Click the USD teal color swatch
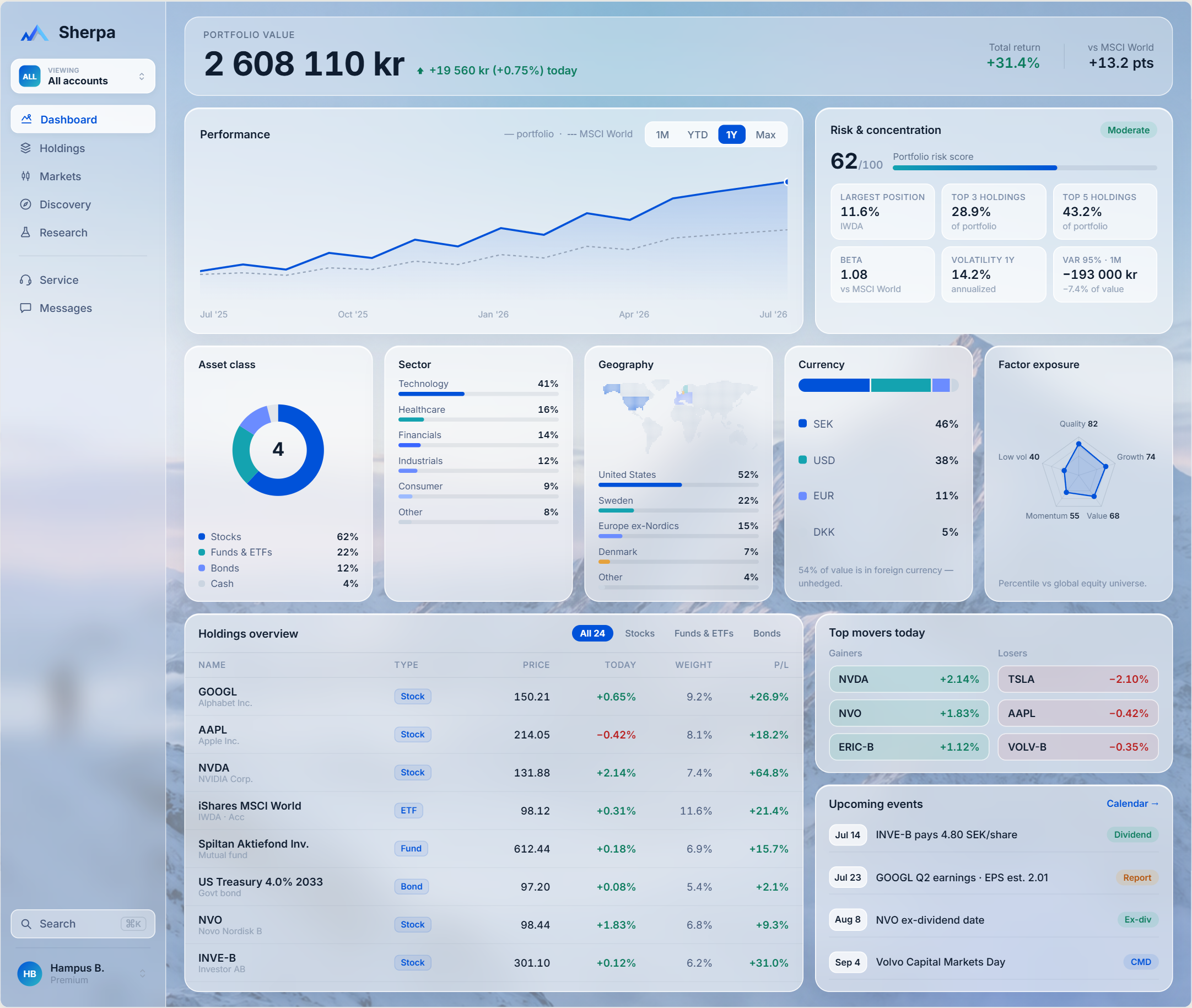Image resolution: width=1192 pixels, height=1008 pixels. [x=802, y=460]
